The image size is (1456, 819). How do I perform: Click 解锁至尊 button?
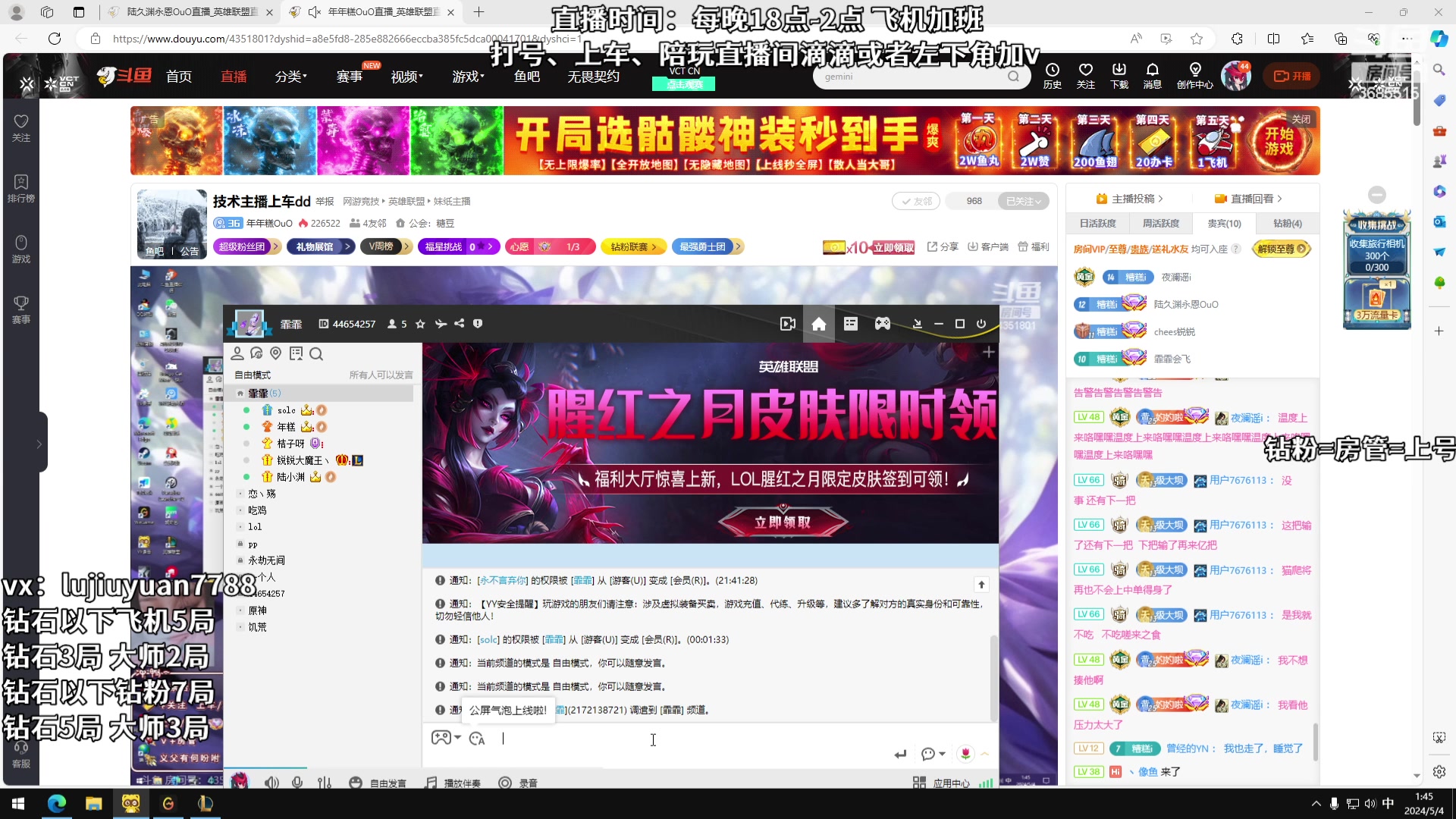point(1282,249)
